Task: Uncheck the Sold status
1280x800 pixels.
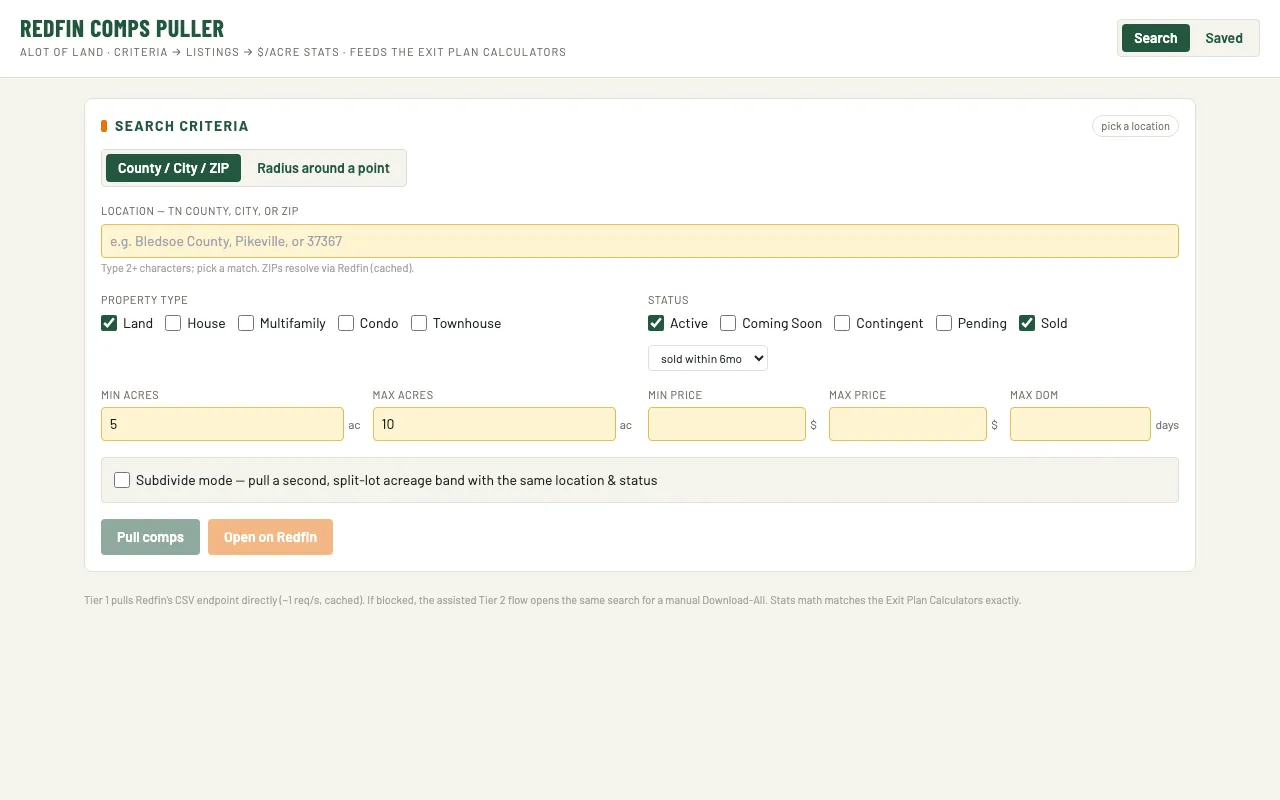Action: pyautogui.click(x=1027, y=323)
